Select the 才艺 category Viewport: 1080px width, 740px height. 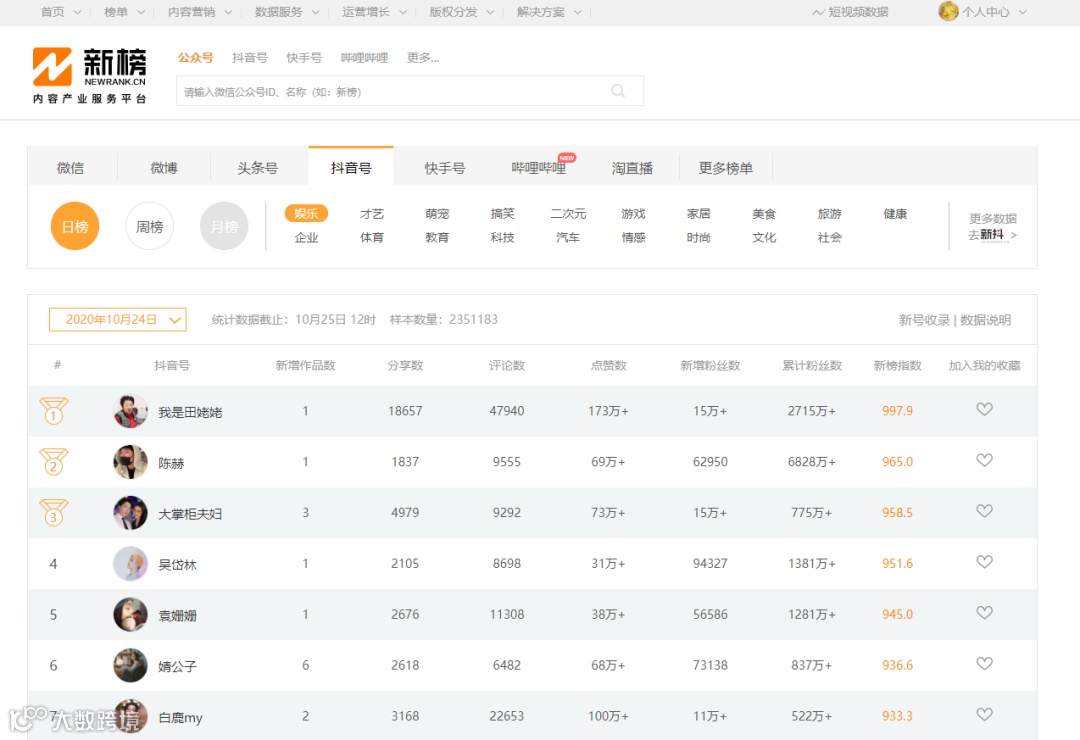371,214
